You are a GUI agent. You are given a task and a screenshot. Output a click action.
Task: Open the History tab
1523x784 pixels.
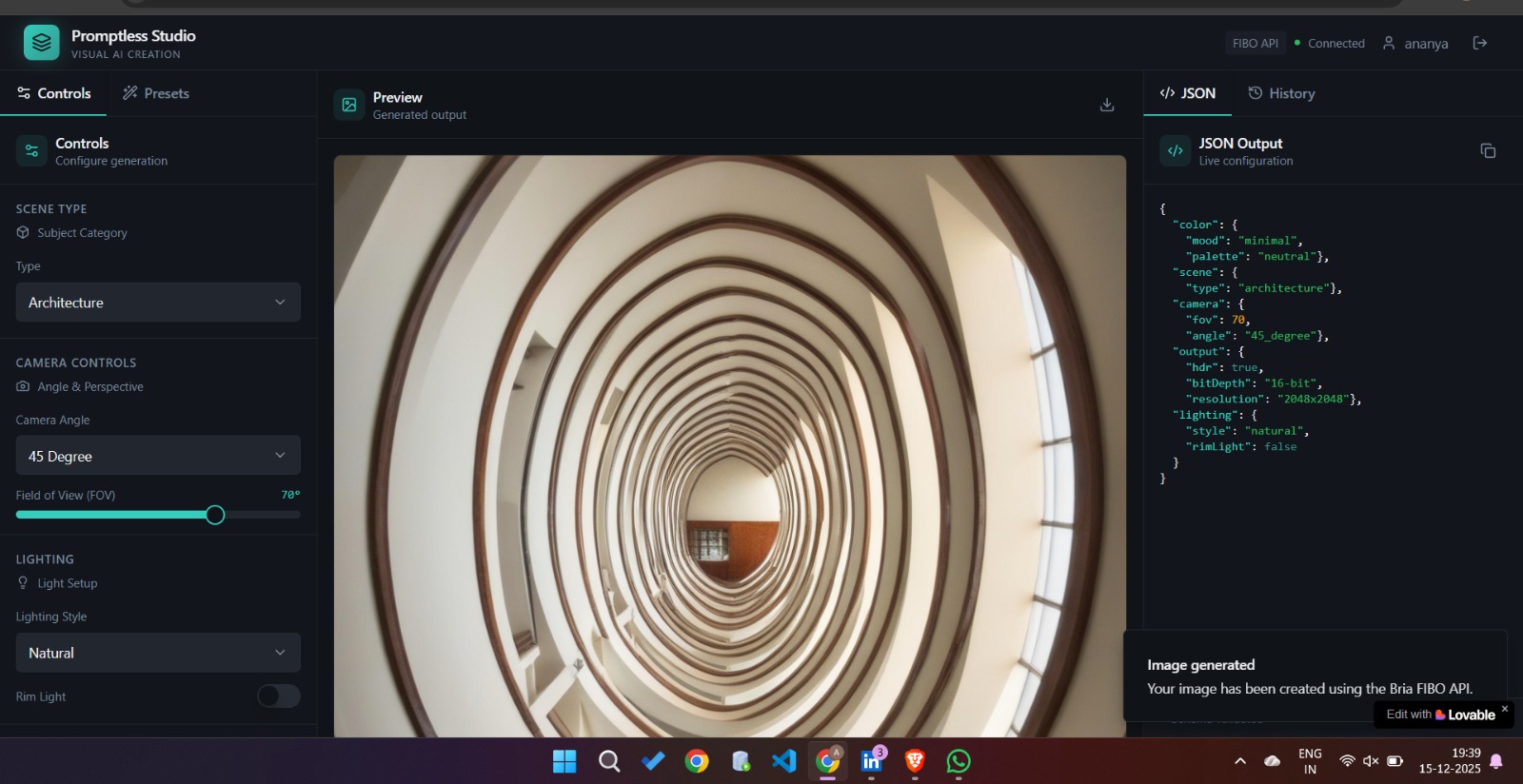(1281, 93)
